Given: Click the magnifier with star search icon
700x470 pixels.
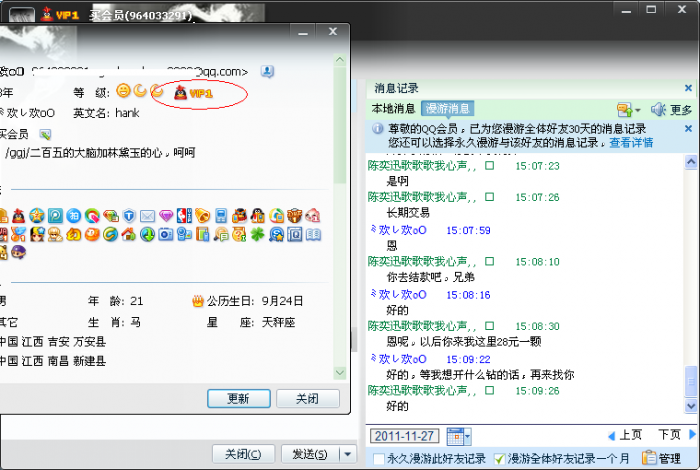Looking at the screenshot, I should click(276, 234).
